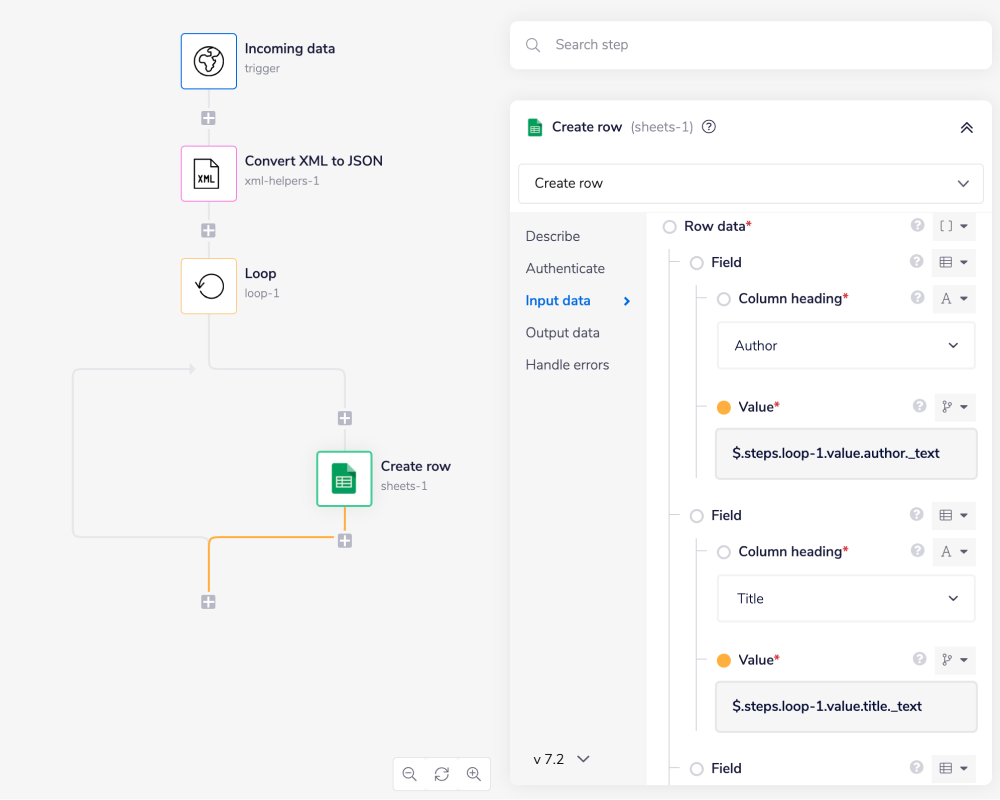Add a step below Incoming data trigger
Viewport: 1000px width, 800px height.
[x=208, y=118]
